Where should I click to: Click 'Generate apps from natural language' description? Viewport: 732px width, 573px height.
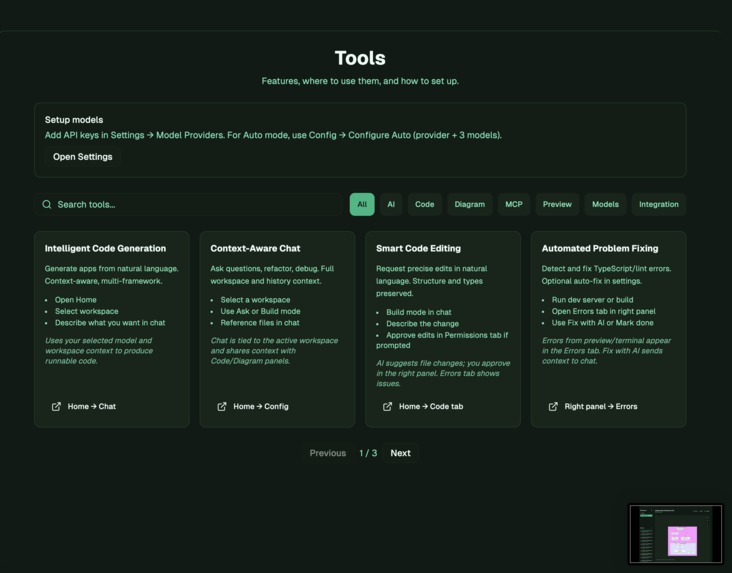click(112, 275)
